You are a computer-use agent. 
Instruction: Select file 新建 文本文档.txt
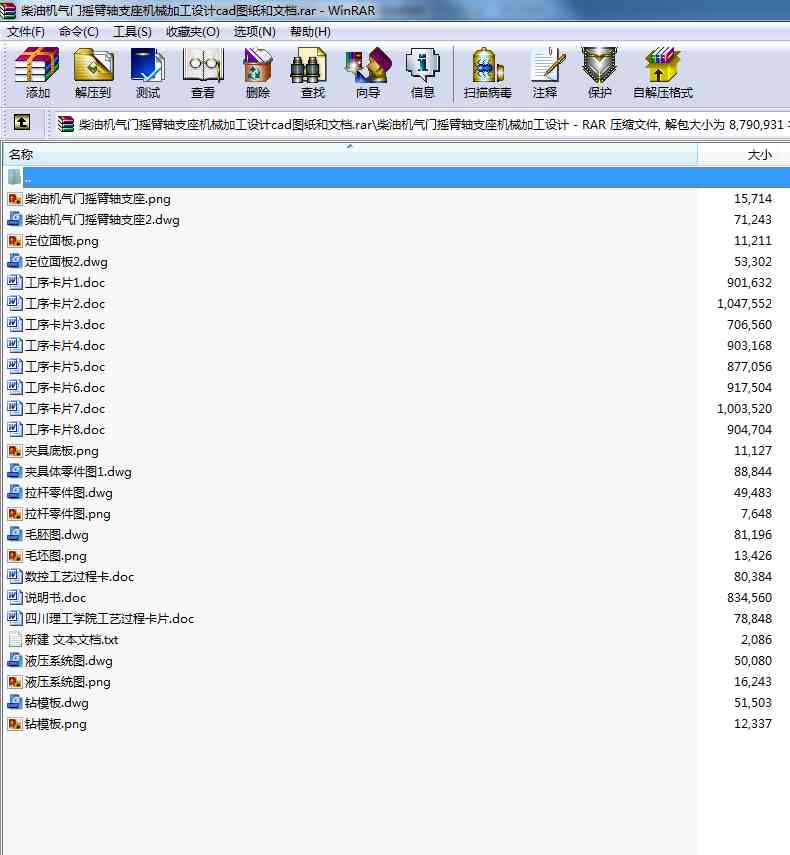[x=71, y=640]
